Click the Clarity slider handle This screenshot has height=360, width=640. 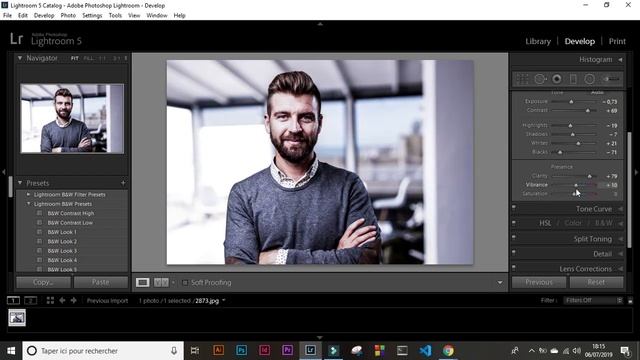pyautogui.click(x=589, y=176)
